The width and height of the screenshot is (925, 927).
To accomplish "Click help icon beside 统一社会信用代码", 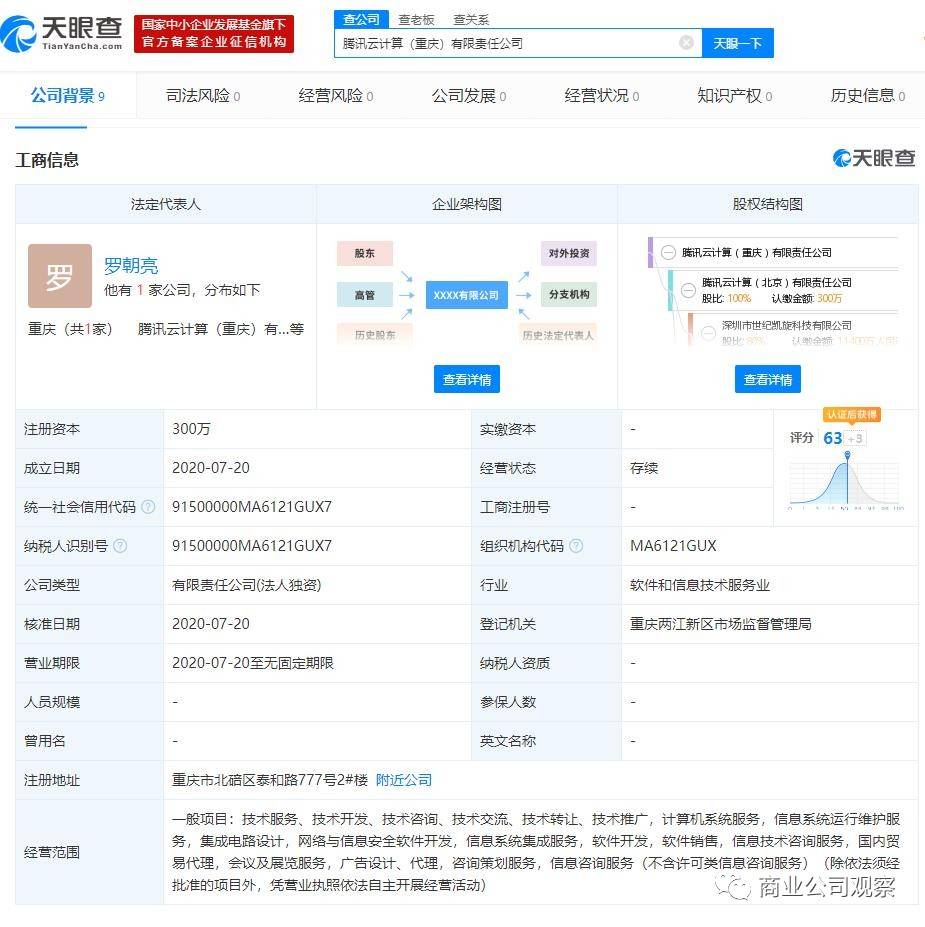I will click(148, 507).
